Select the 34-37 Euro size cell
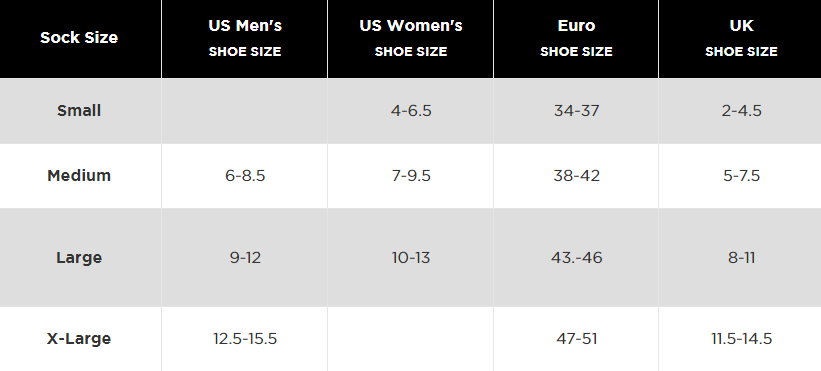821x371 pixels. [576, 111]
